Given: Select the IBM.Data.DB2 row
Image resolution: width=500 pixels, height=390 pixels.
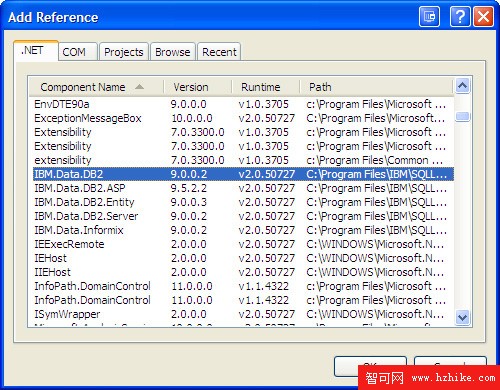Looking at the screenshot, I should click(x=243, y=174).
